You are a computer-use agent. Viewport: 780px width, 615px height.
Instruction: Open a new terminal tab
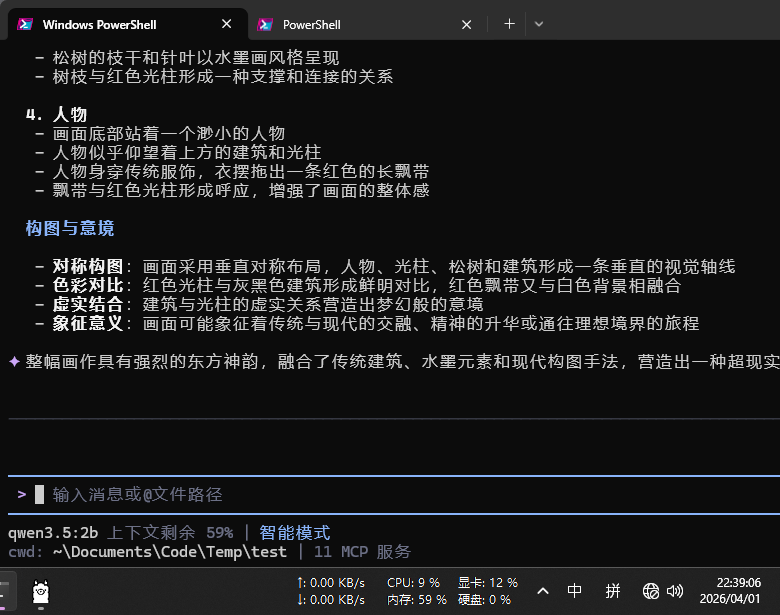pos(509,24)
